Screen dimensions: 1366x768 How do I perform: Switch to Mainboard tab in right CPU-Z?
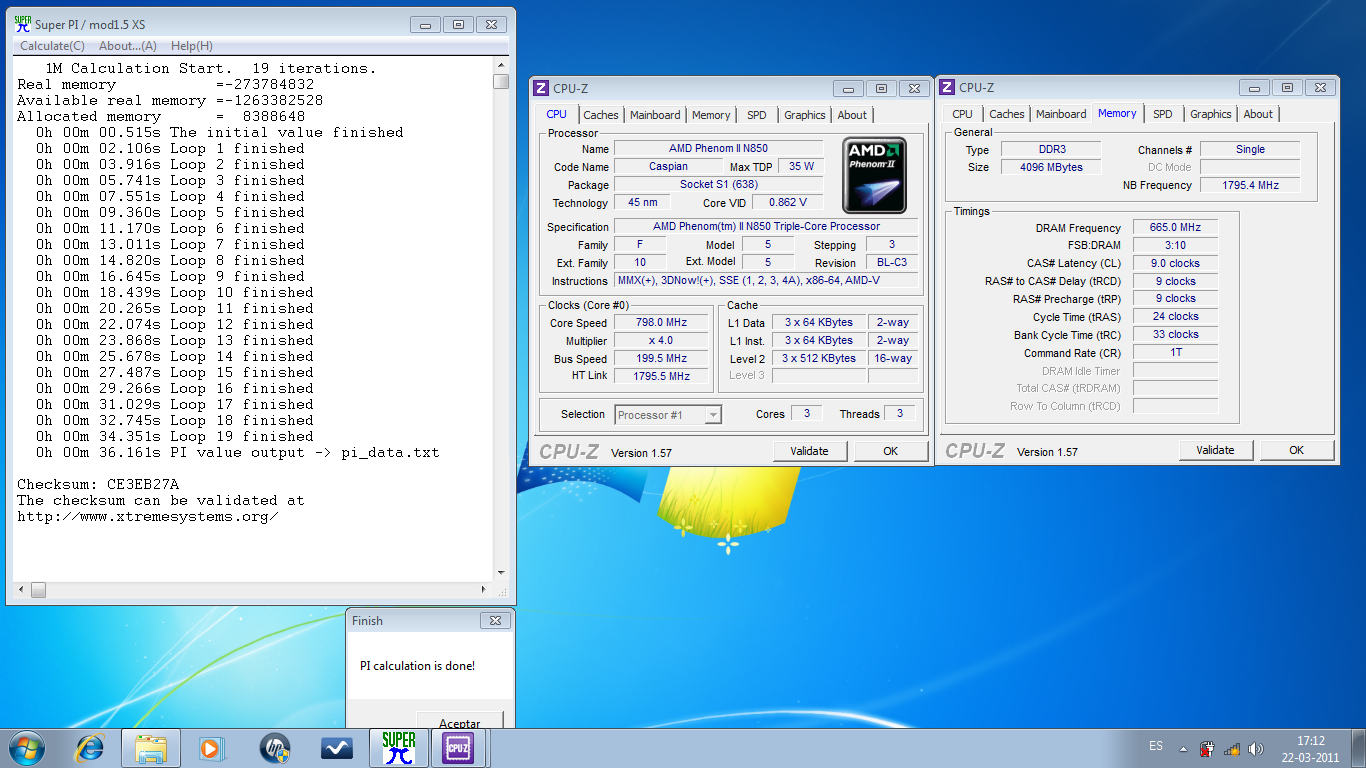pos(1061,114)
